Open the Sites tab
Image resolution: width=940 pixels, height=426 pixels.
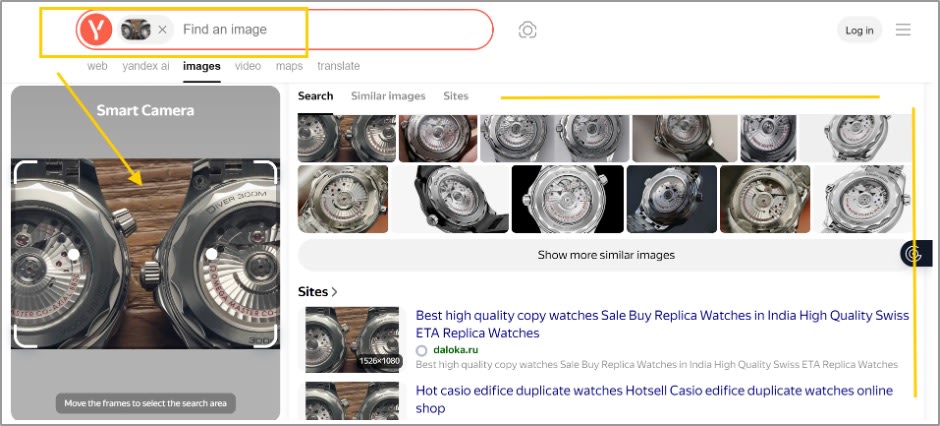(456, 96)
